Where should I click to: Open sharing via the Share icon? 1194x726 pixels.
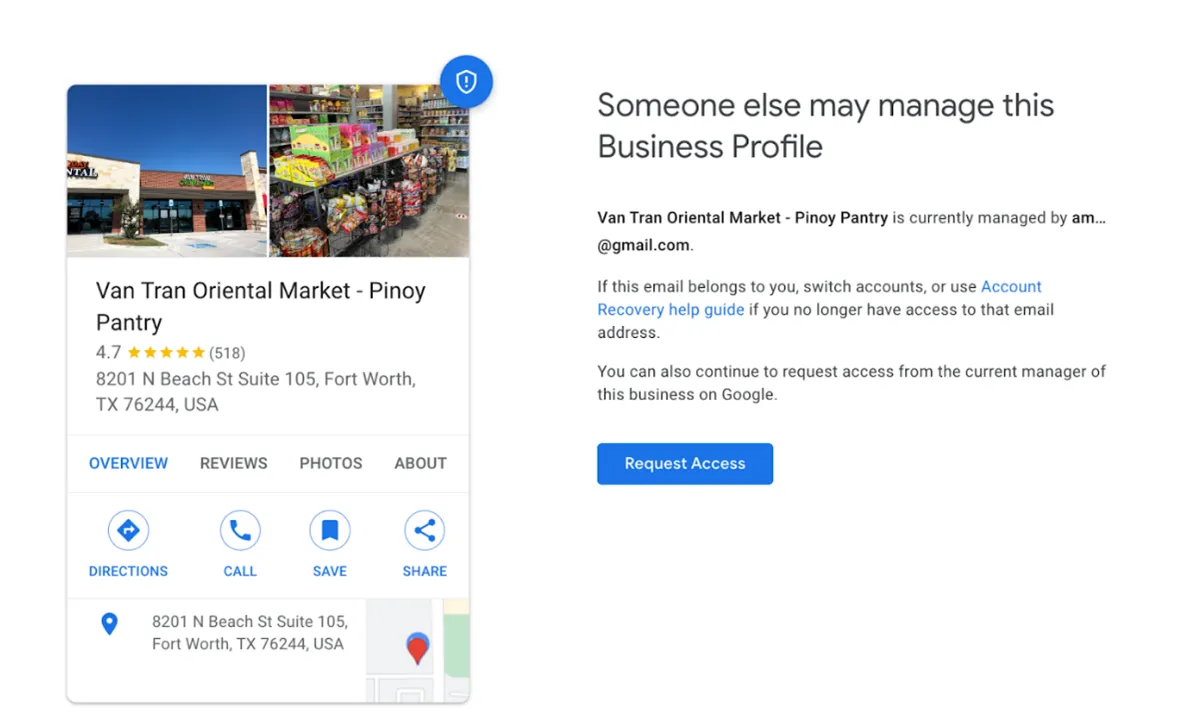coord(424,530)
